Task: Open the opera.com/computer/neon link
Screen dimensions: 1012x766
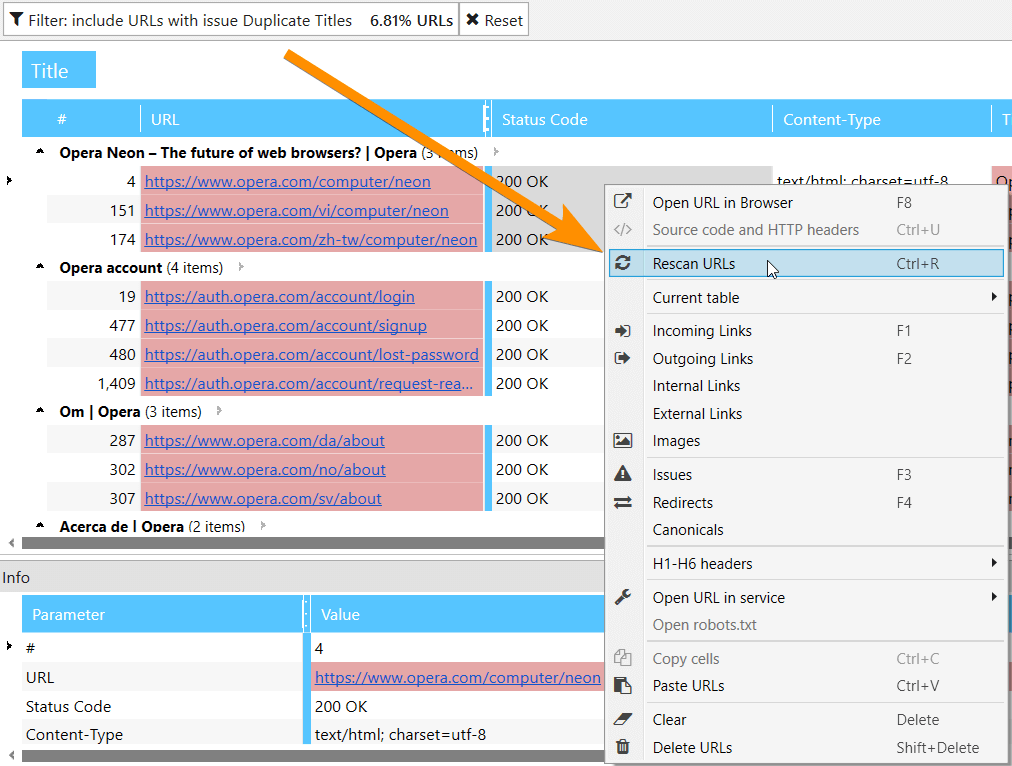Action: click(x=287, y=182)
